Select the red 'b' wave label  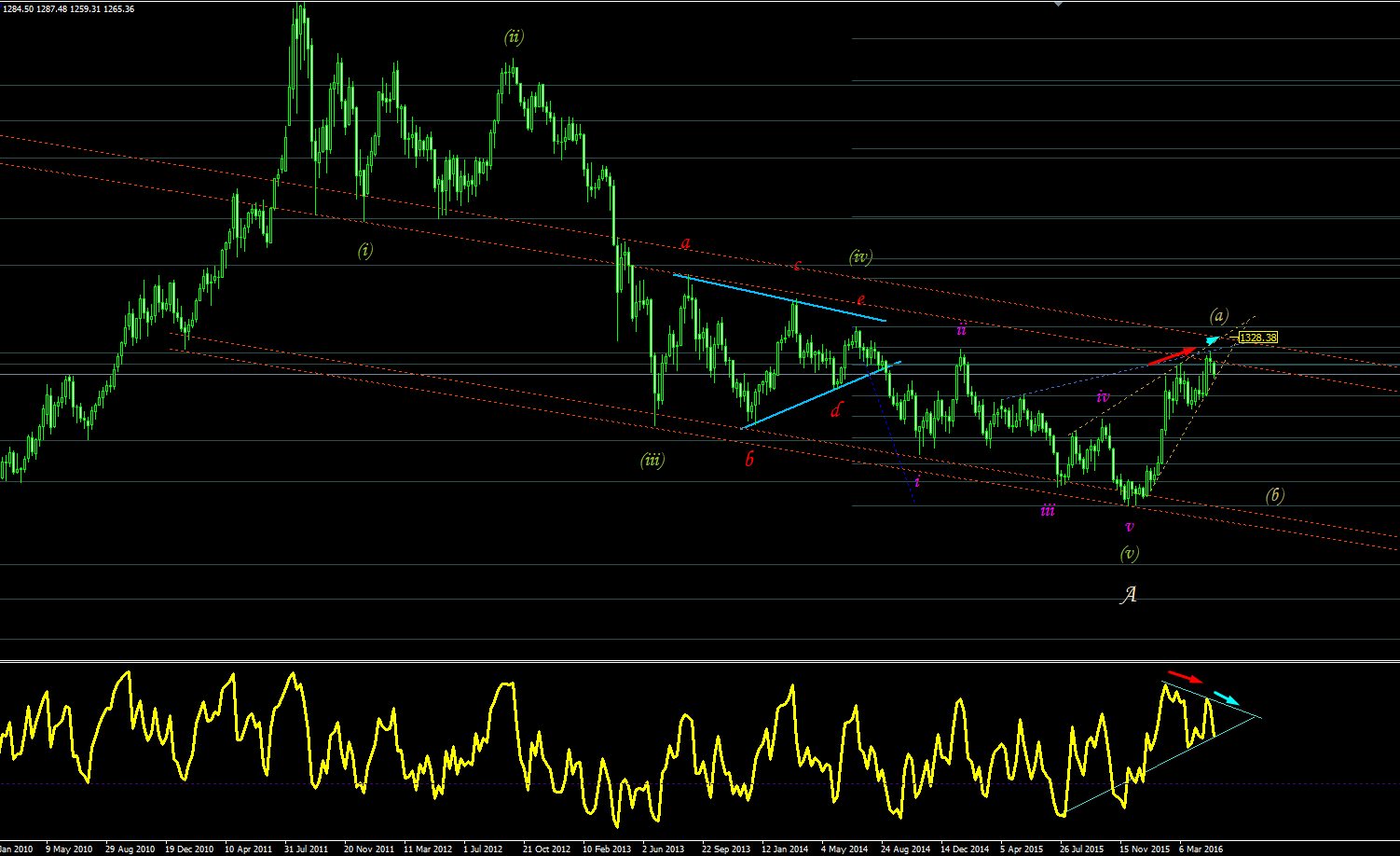pyautogui.click(x=749, y=459)
